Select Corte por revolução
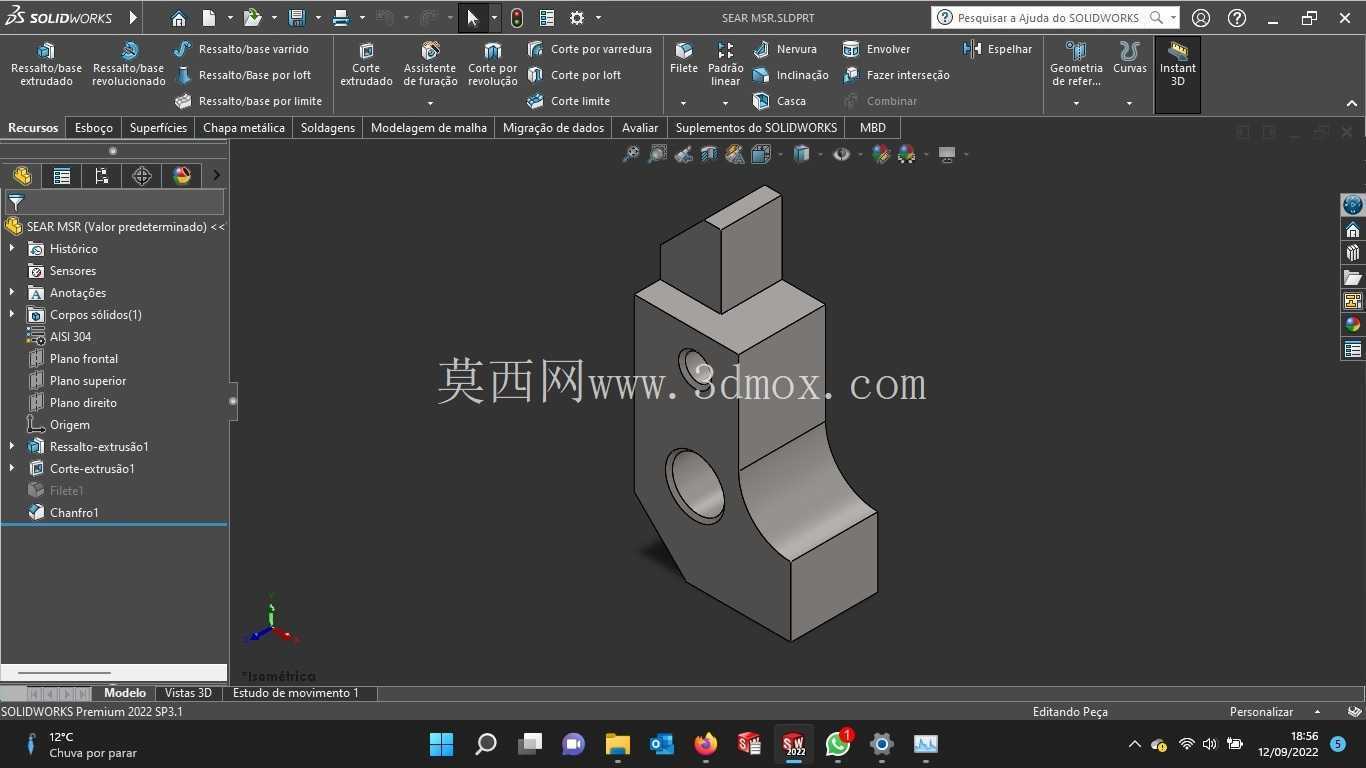 pos(493,65)
